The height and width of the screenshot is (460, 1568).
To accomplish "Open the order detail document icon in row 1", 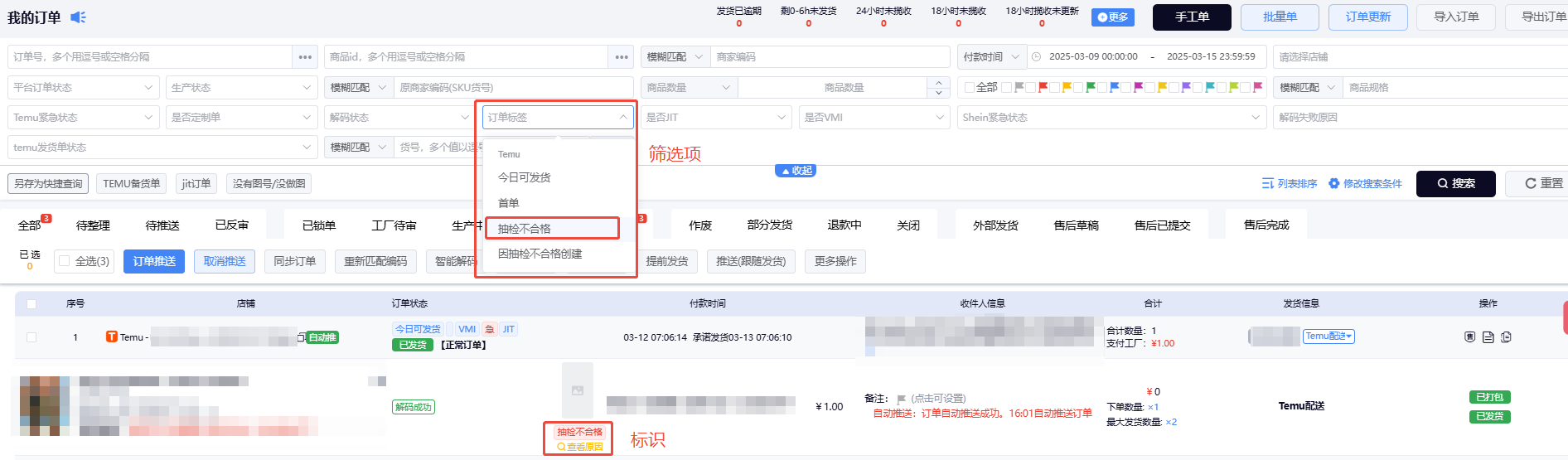I will [1488, 337].
